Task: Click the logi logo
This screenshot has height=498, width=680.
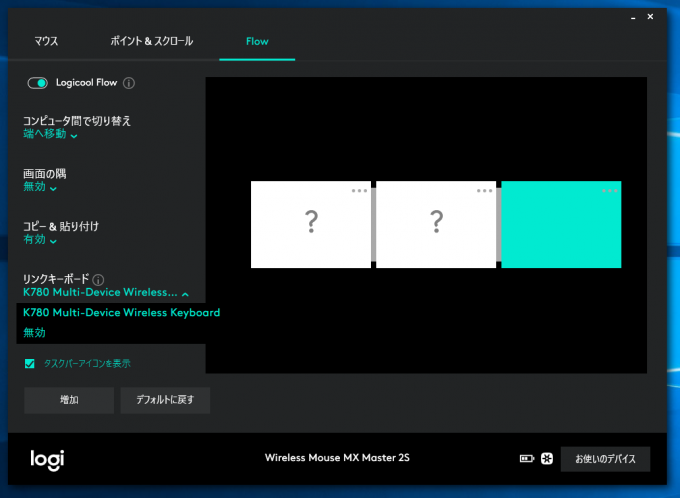Action: pos(47,460)
